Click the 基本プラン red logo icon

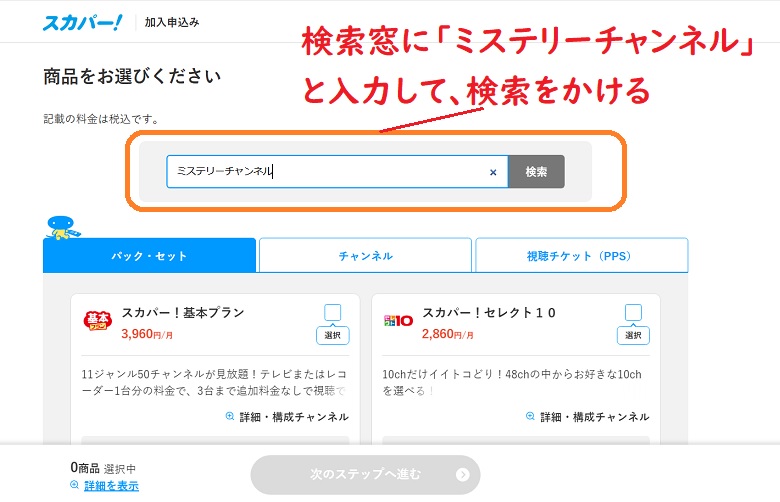pos(98,321)
